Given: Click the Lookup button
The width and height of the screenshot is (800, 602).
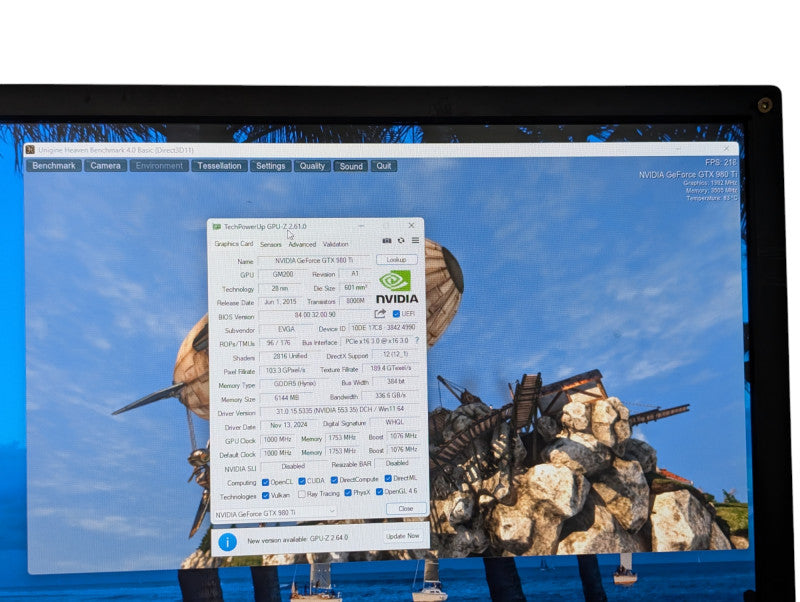Looking at the screenshot, I should pyautogui.click(x=396, y=260).
